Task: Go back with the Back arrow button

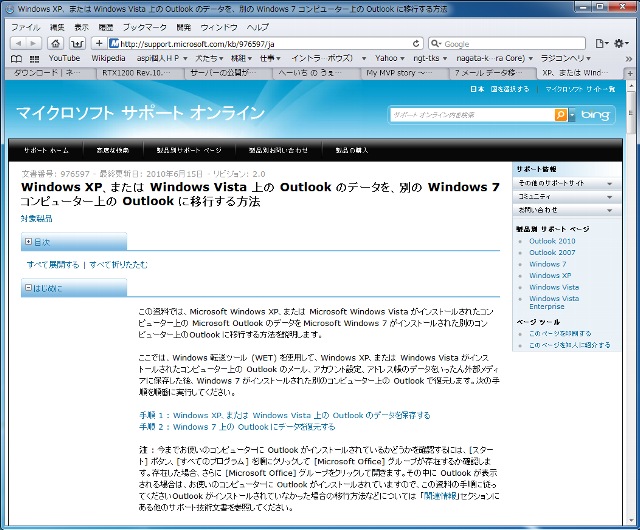Action: click(x=18, y=43)
